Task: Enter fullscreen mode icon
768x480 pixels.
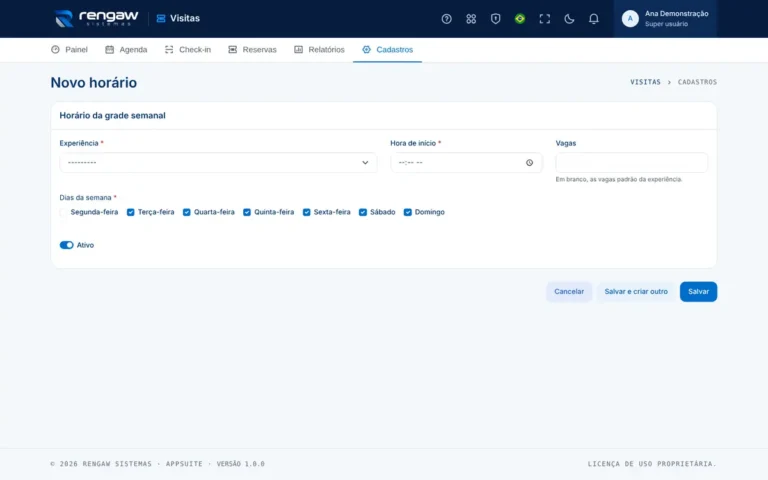Action: pos(544,19)
